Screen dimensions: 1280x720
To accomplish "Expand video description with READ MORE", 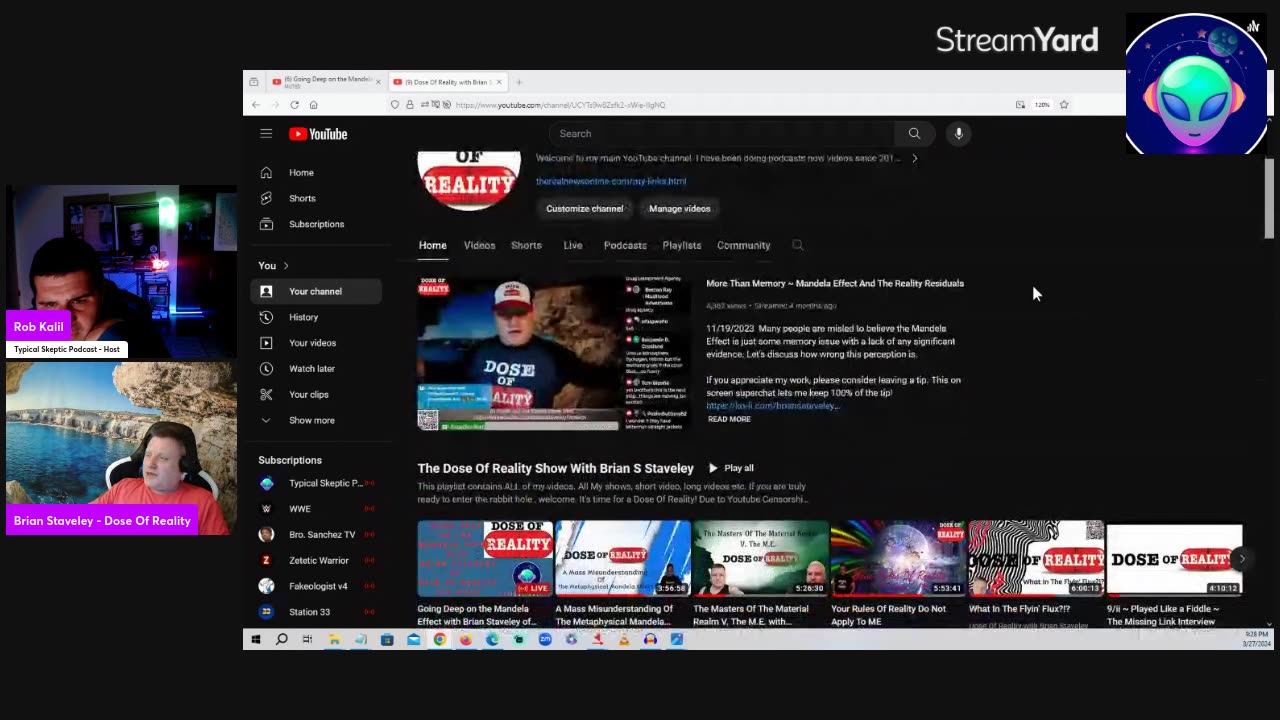I will [x=729, y=419].
